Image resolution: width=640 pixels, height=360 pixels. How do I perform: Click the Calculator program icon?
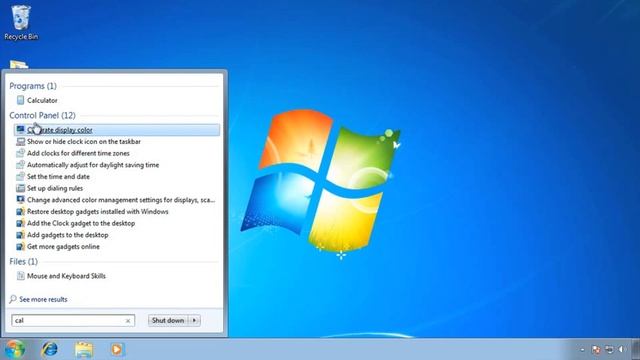click(x=20, y=100)
